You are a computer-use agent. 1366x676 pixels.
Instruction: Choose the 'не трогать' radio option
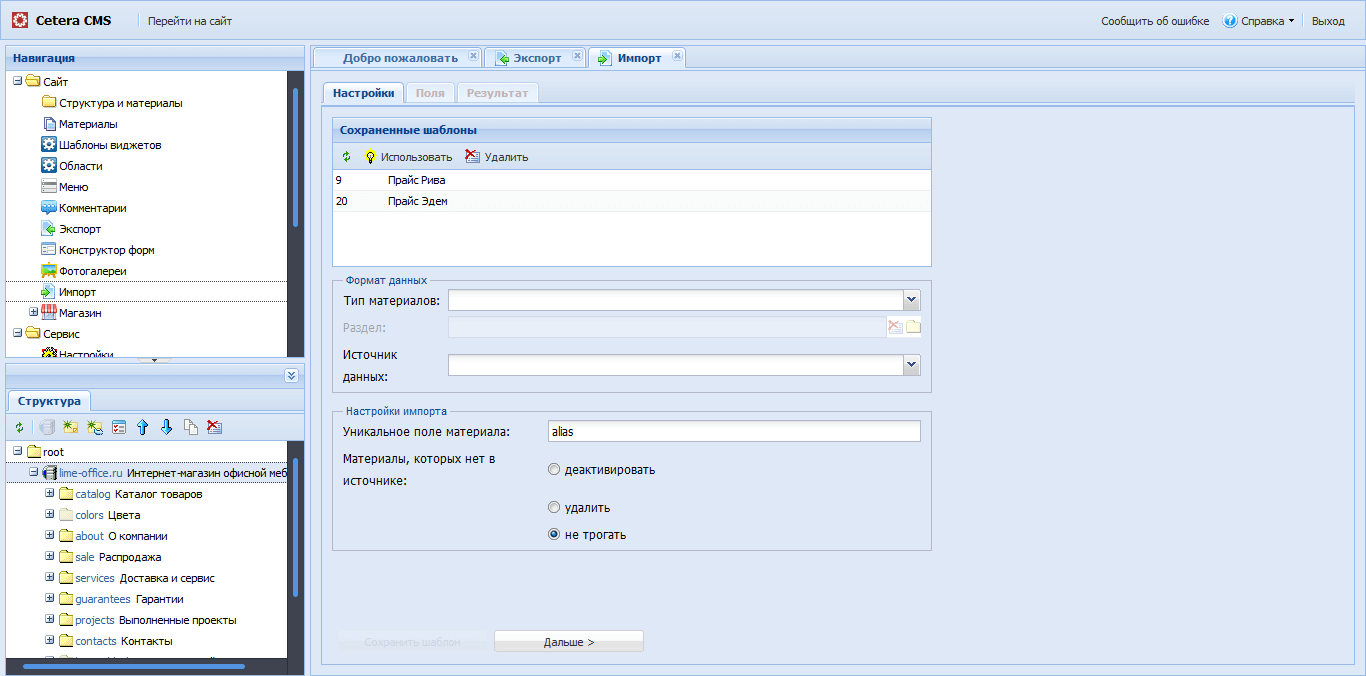(554, 534)
